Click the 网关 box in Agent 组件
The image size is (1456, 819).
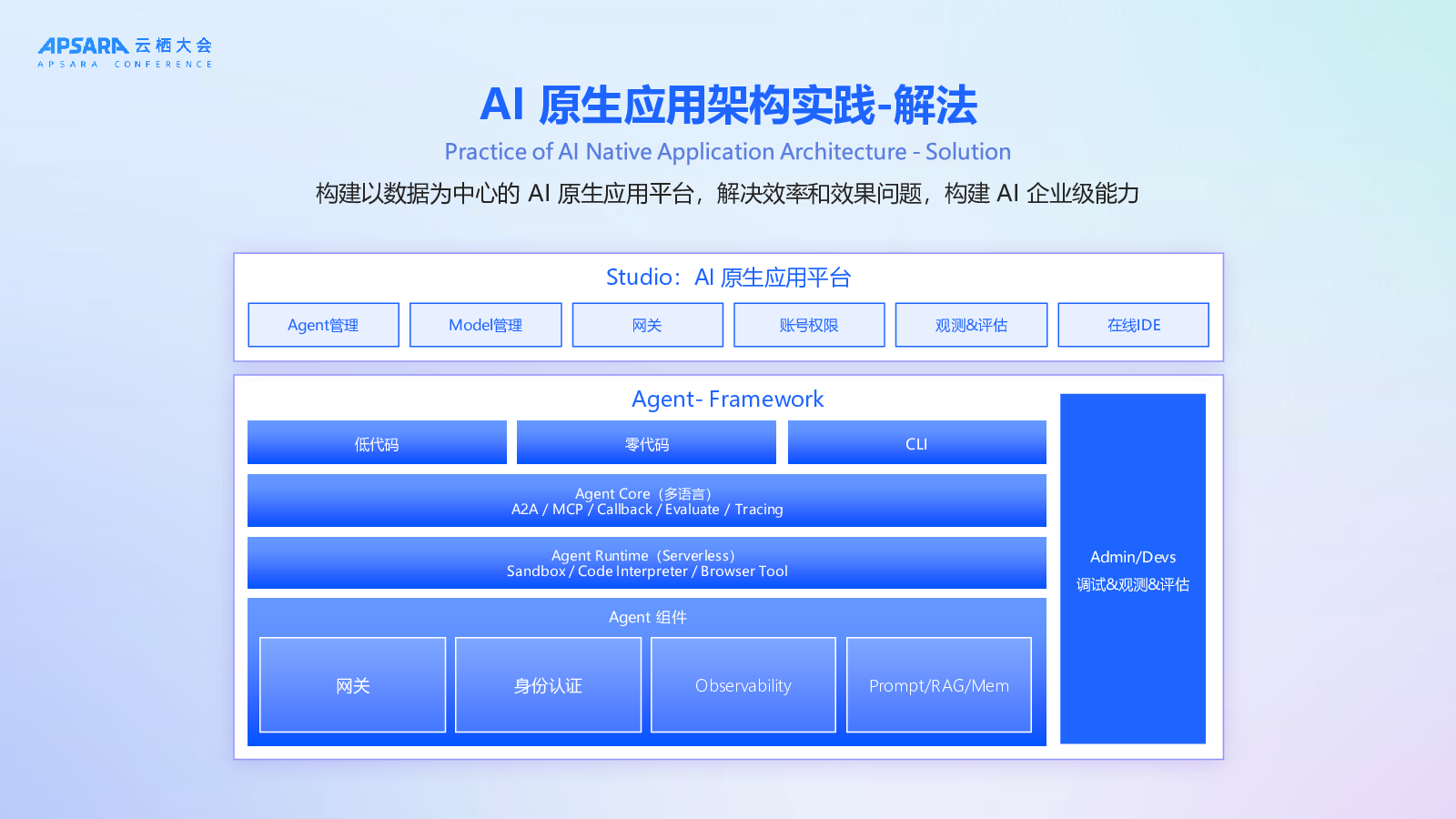click(352, 685)
